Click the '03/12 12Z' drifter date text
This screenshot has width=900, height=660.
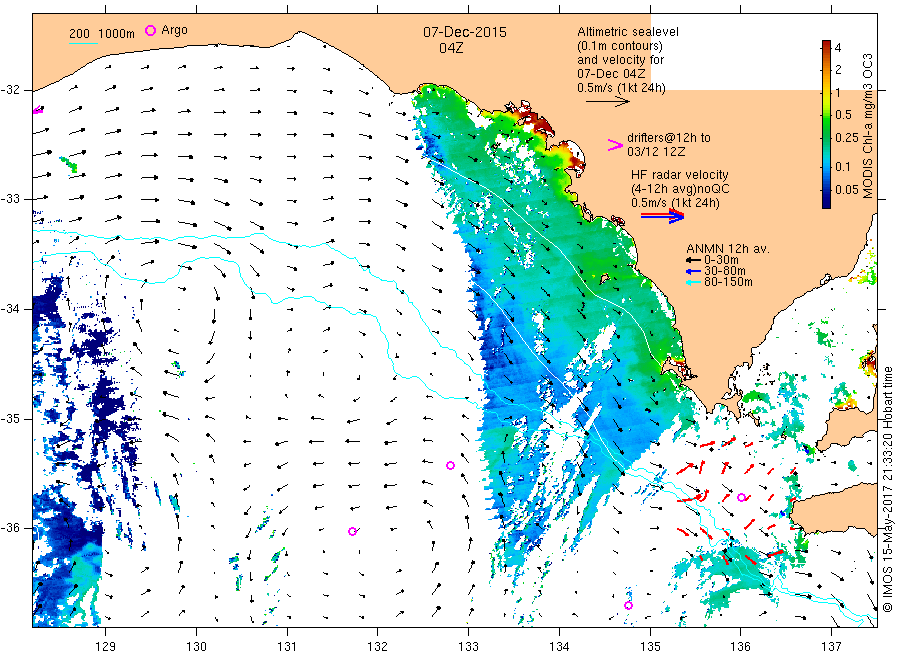pos(656,152)
